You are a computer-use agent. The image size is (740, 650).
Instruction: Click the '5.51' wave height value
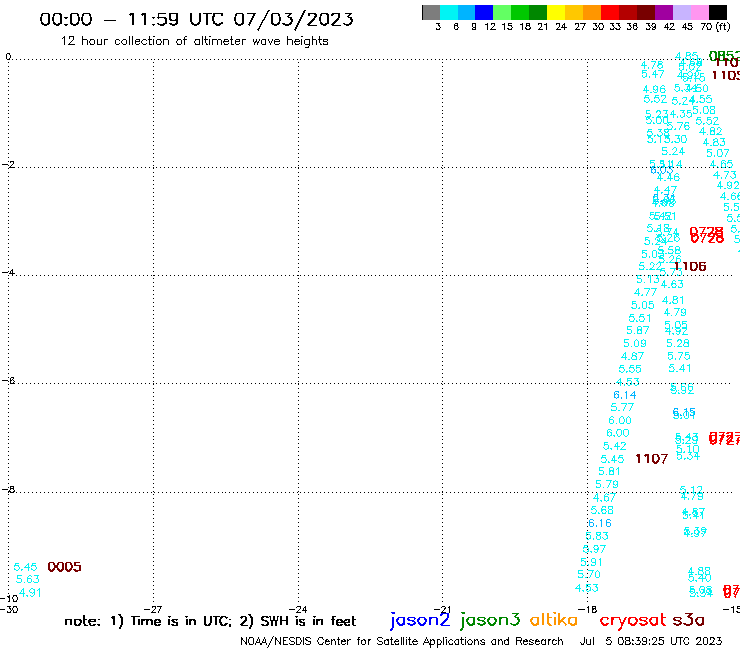coord(640,318)
